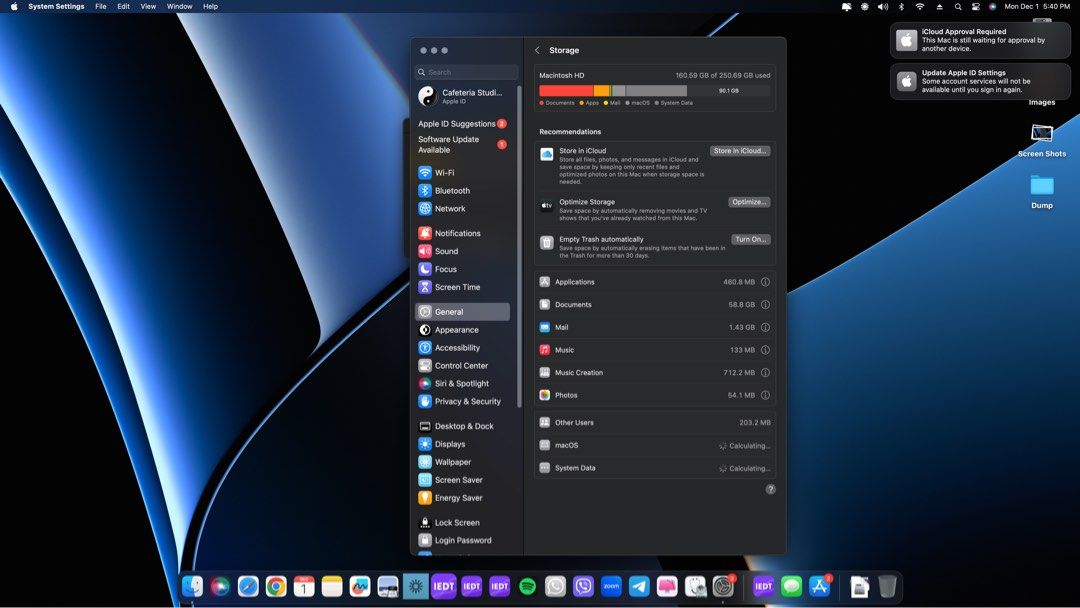Viewport: 1080px width, 608px height.
Task: Click the System Settings search field
Action: tap(466, 72)
